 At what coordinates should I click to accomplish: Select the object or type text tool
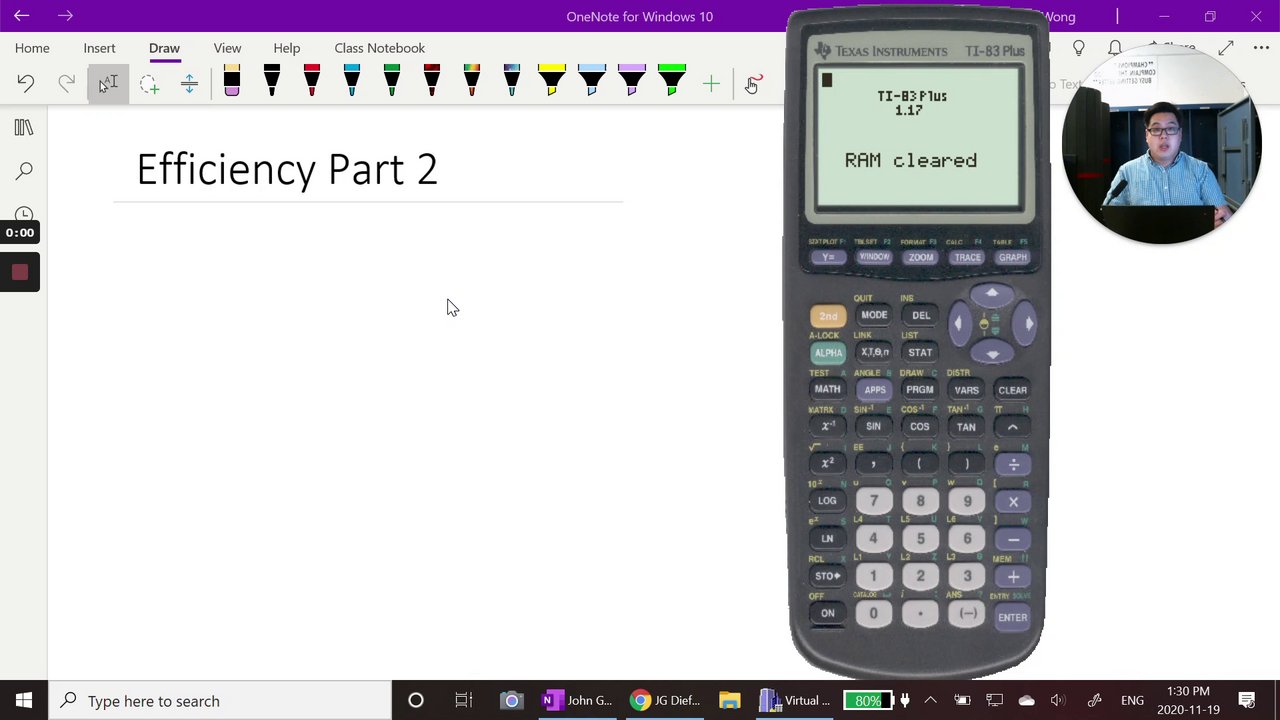108,84
